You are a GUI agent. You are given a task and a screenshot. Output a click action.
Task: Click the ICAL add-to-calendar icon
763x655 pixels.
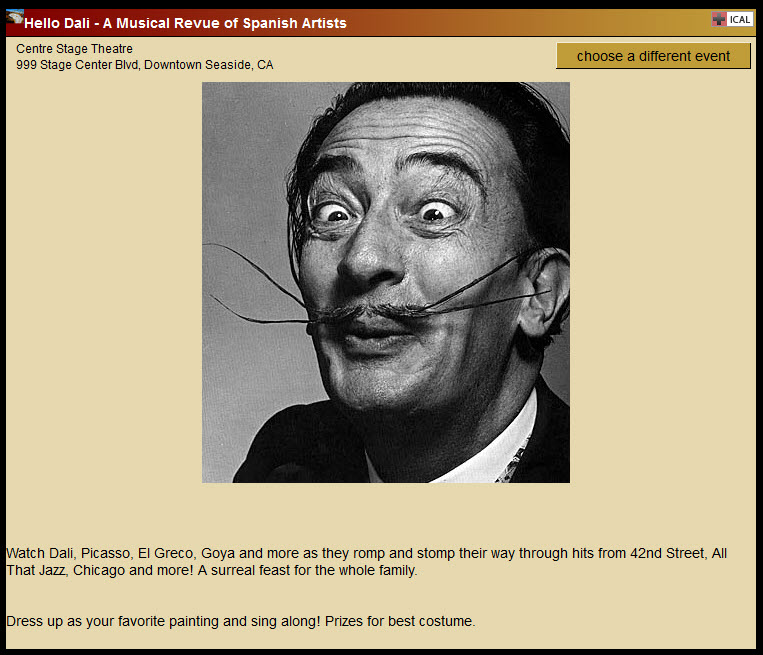point(732,19)
